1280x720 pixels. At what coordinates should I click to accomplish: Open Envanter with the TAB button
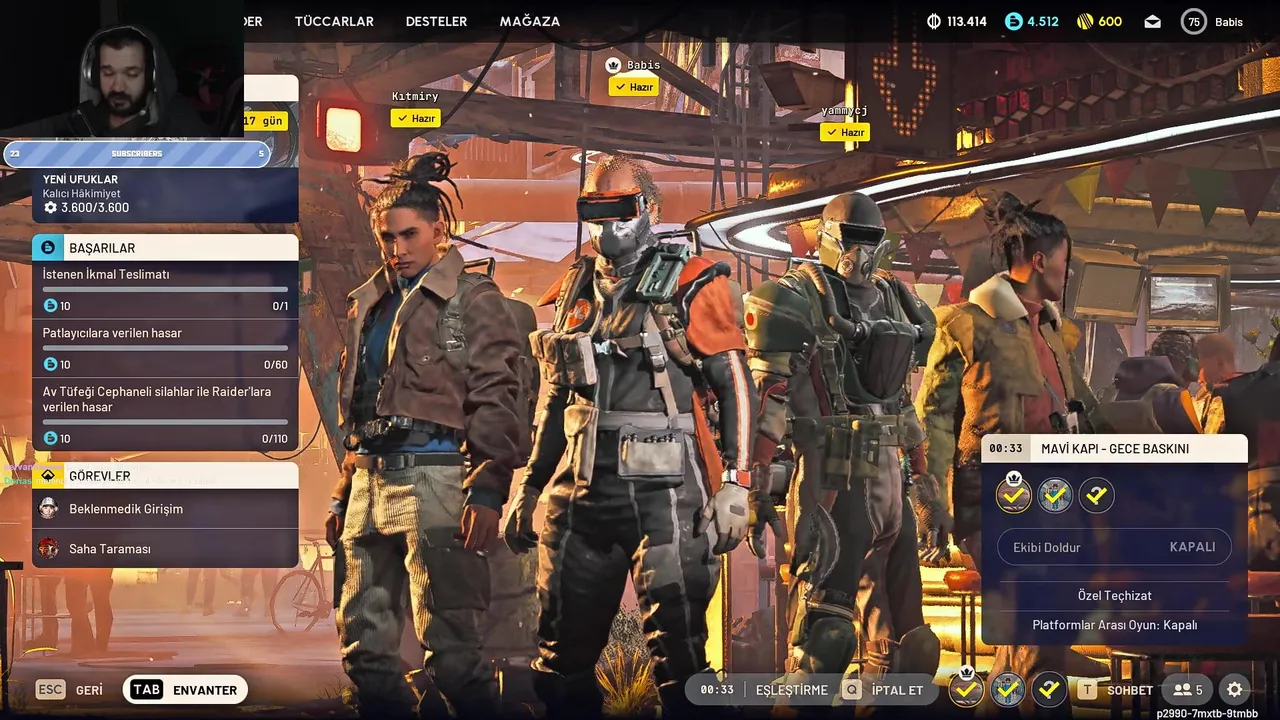[185, 690]
